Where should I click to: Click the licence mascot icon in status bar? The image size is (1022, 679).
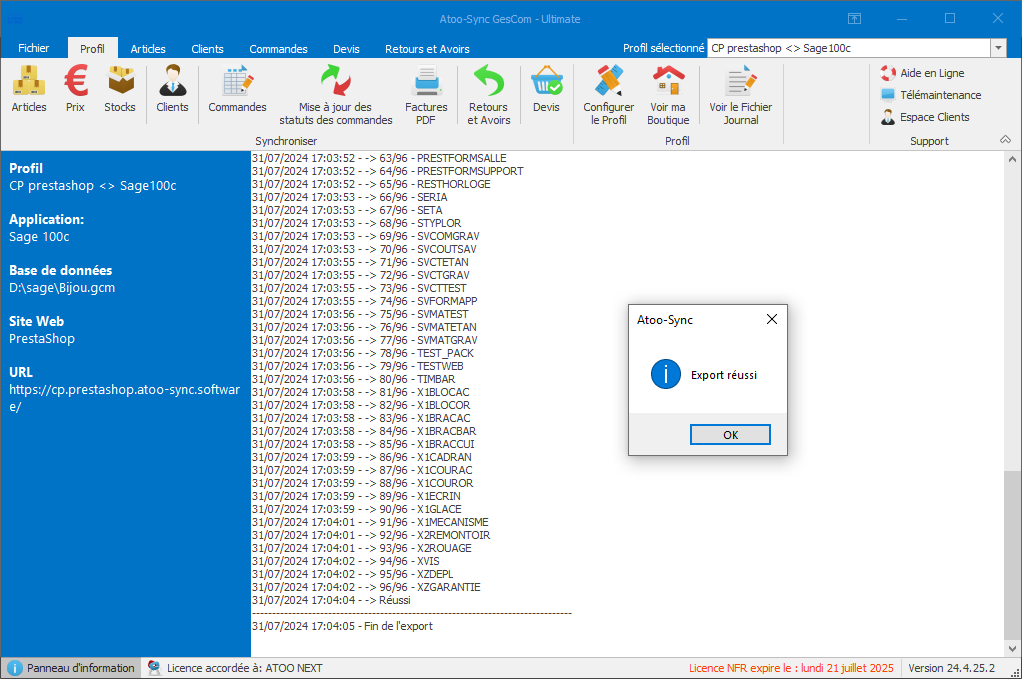click(154, 668)
